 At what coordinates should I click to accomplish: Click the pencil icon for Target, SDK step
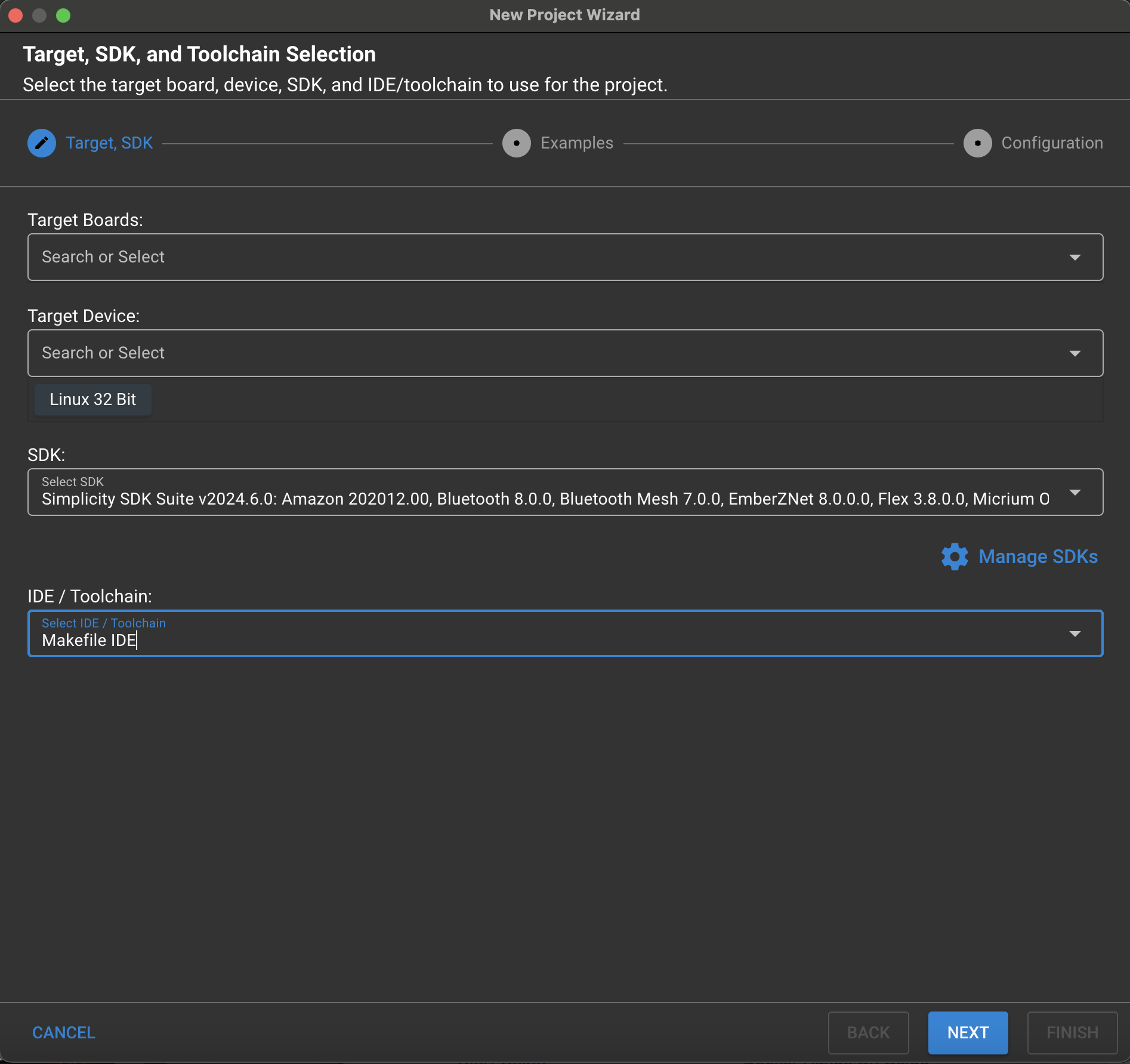click(42, 143)
